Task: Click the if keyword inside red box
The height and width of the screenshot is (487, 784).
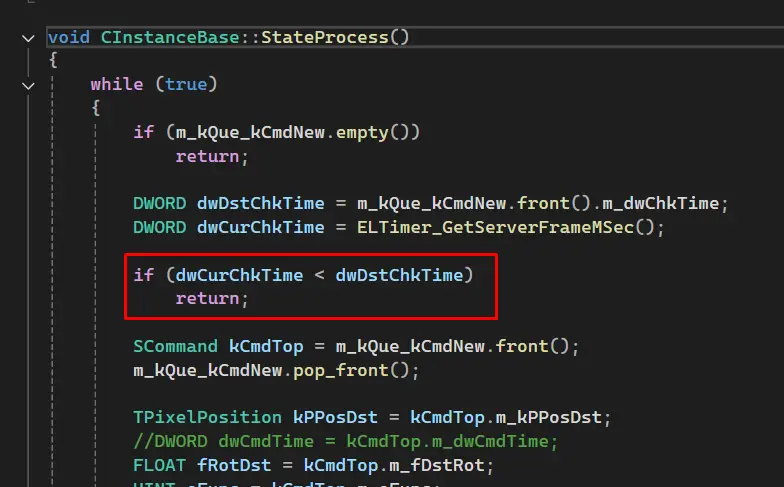Action: (x=143, y=274)
